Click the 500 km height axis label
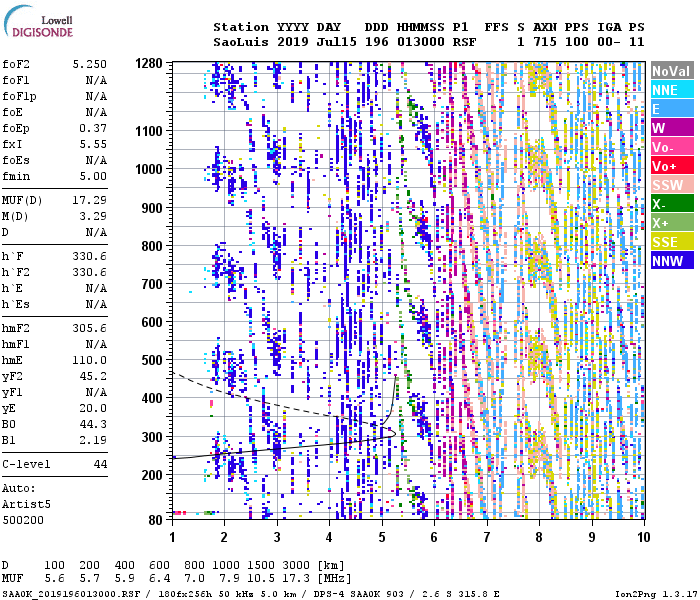Screen dimensions: 700x600 (152, 360)
